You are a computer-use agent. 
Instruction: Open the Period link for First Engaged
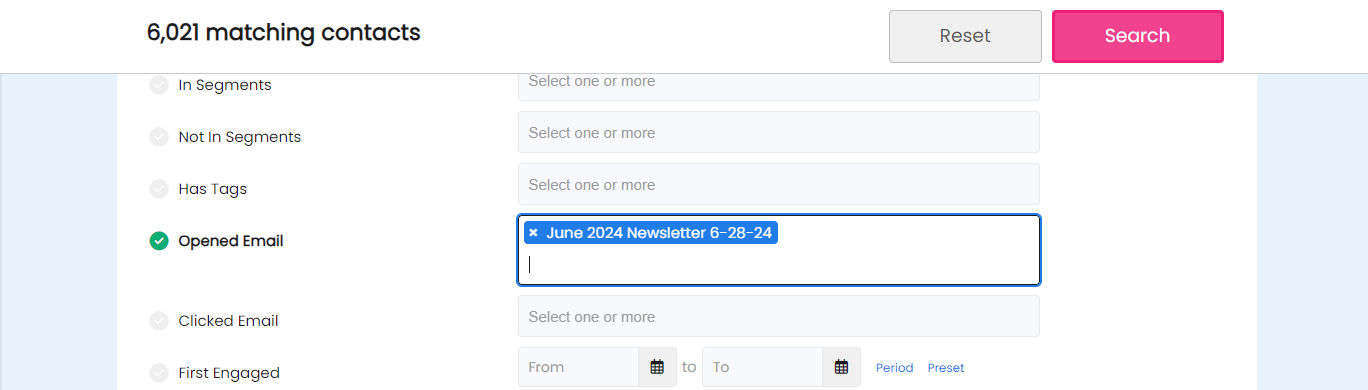point(895,368)
